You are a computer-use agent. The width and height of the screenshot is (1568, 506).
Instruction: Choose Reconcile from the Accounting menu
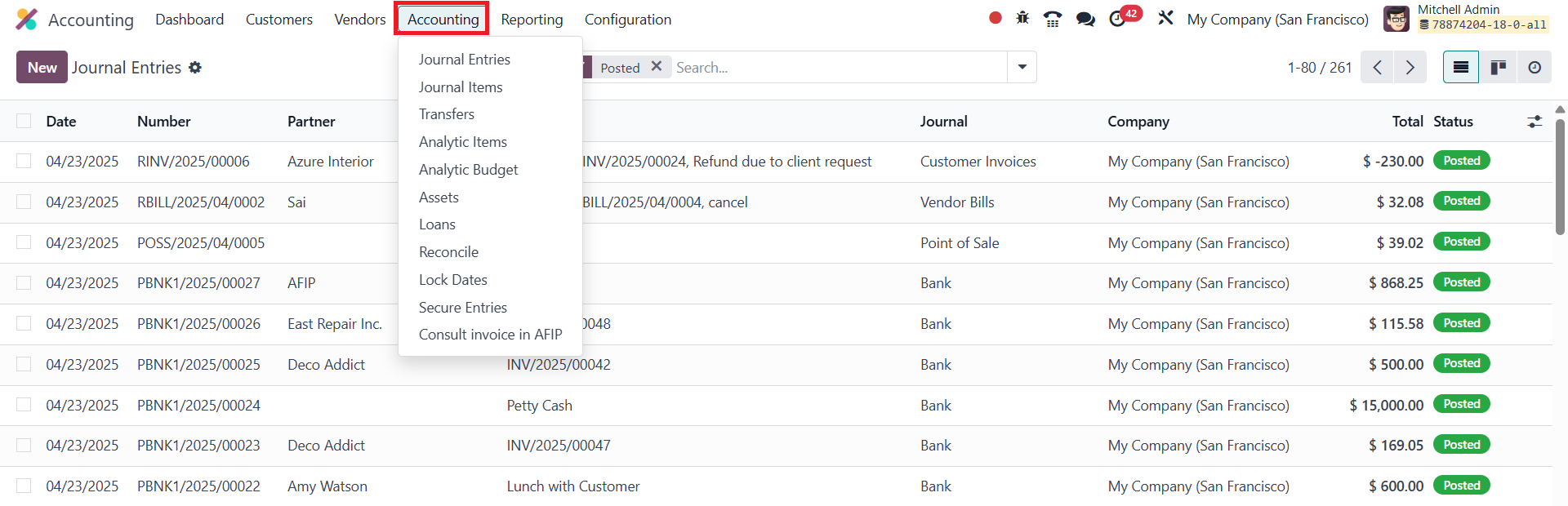point(448,252)
